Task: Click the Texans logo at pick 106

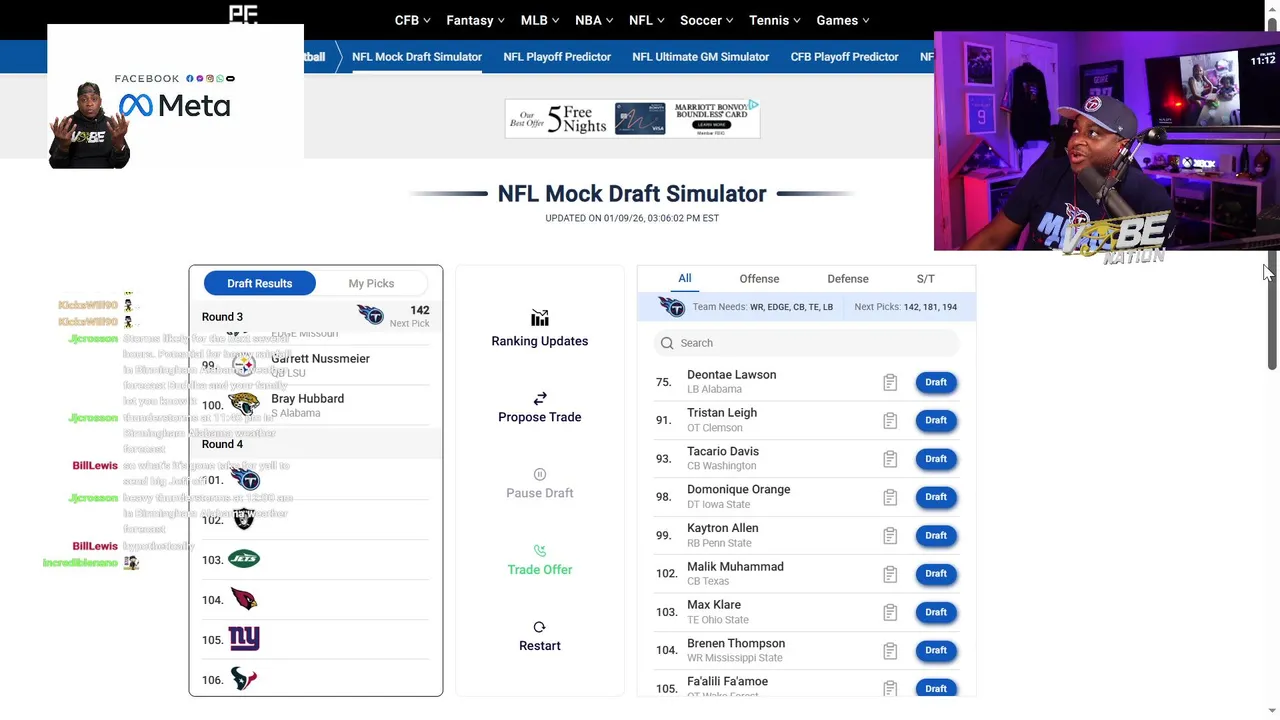Action: point(244,679)
